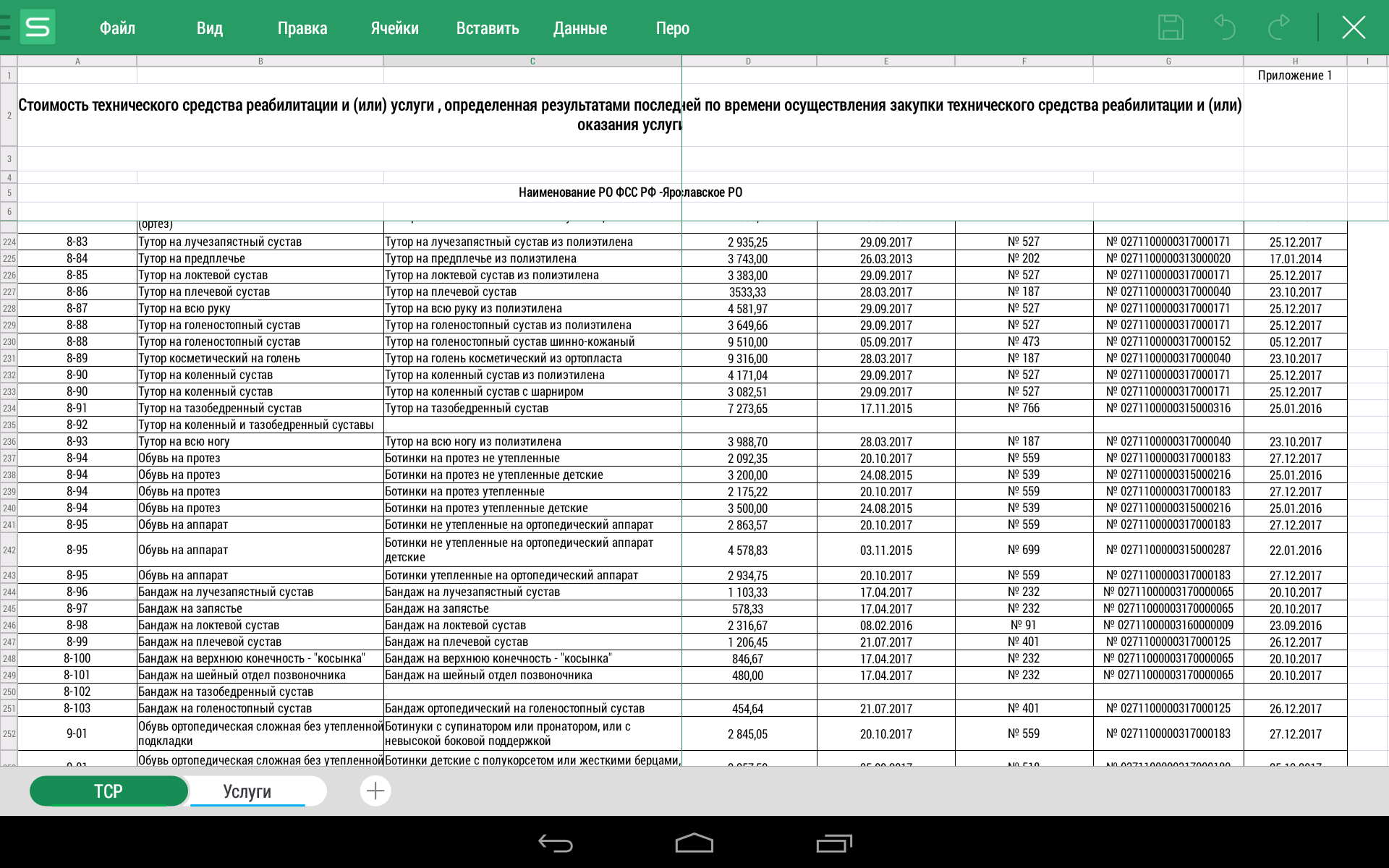Screen dimensions: 1389x868
Task: Select cell '№ 91'
Action: coord(1024,626)
